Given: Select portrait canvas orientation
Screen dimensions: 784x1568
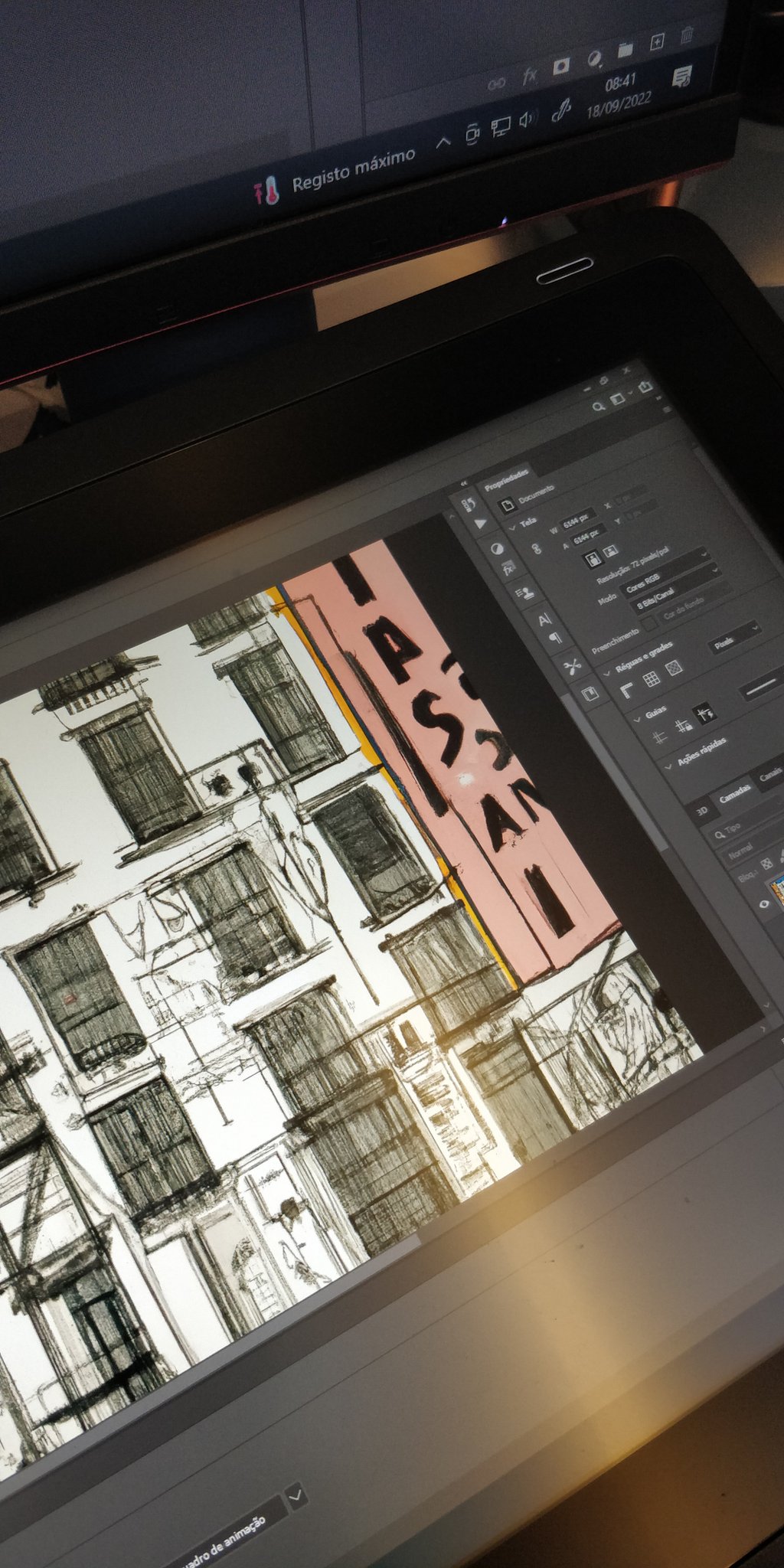Looking at the screenshot, I should point(593,560).
